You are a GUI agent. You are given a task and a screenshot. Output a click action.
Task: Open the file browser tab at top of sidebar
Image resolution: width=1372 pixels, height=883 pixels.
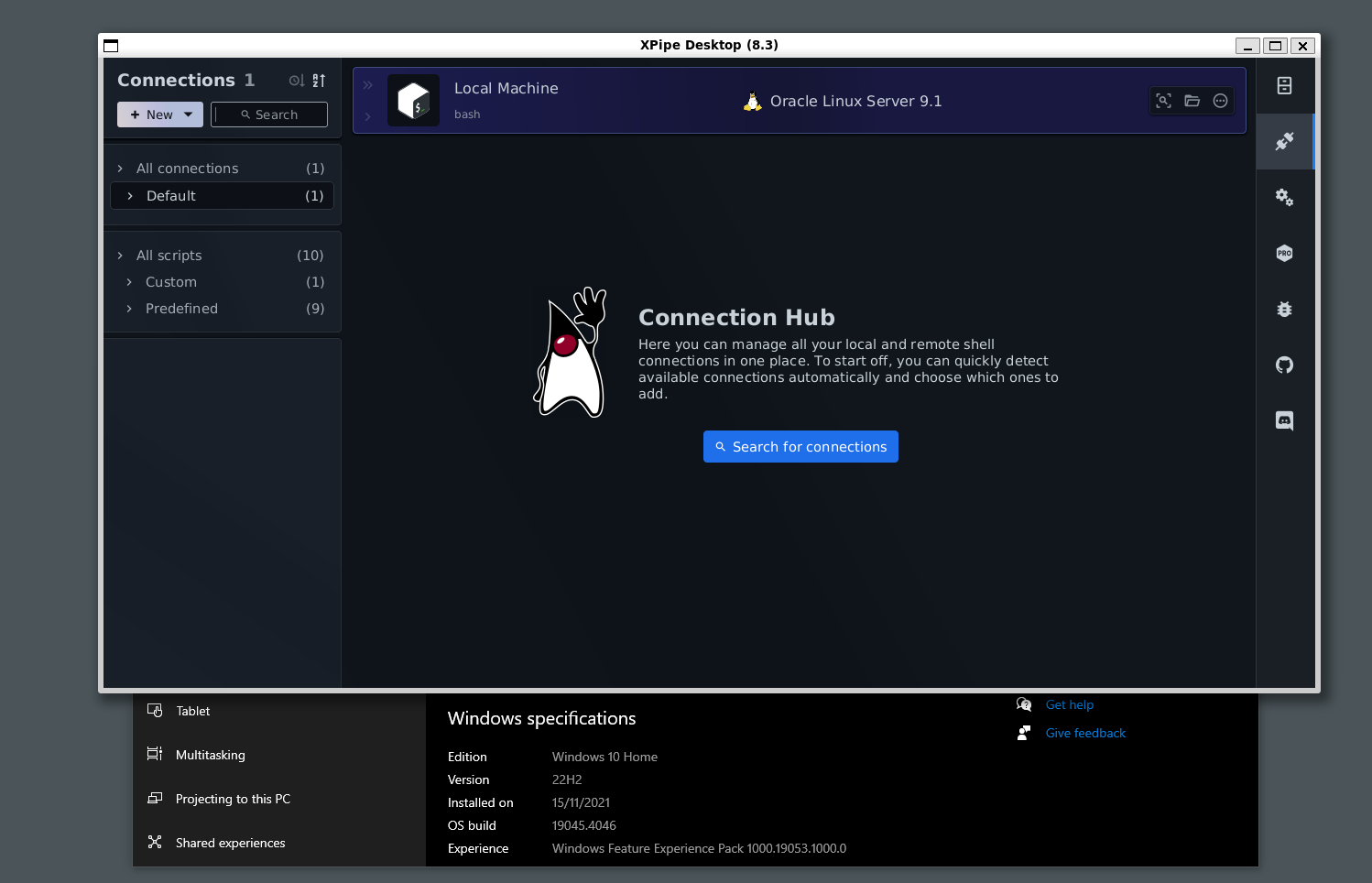point(1284,85)
